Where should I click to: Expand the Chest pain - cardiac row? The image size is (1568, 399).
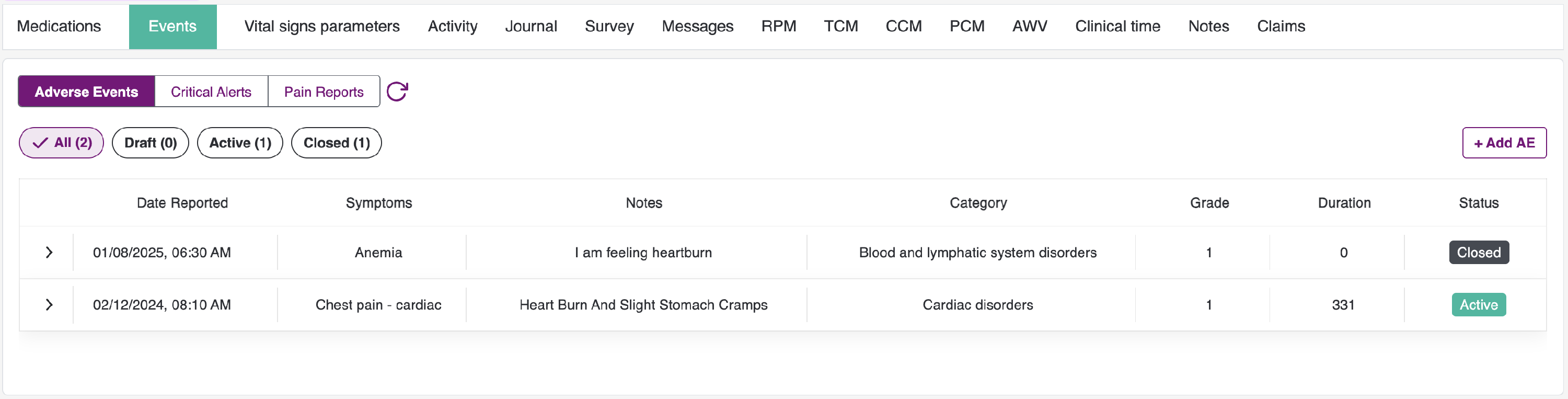(49, 304)
